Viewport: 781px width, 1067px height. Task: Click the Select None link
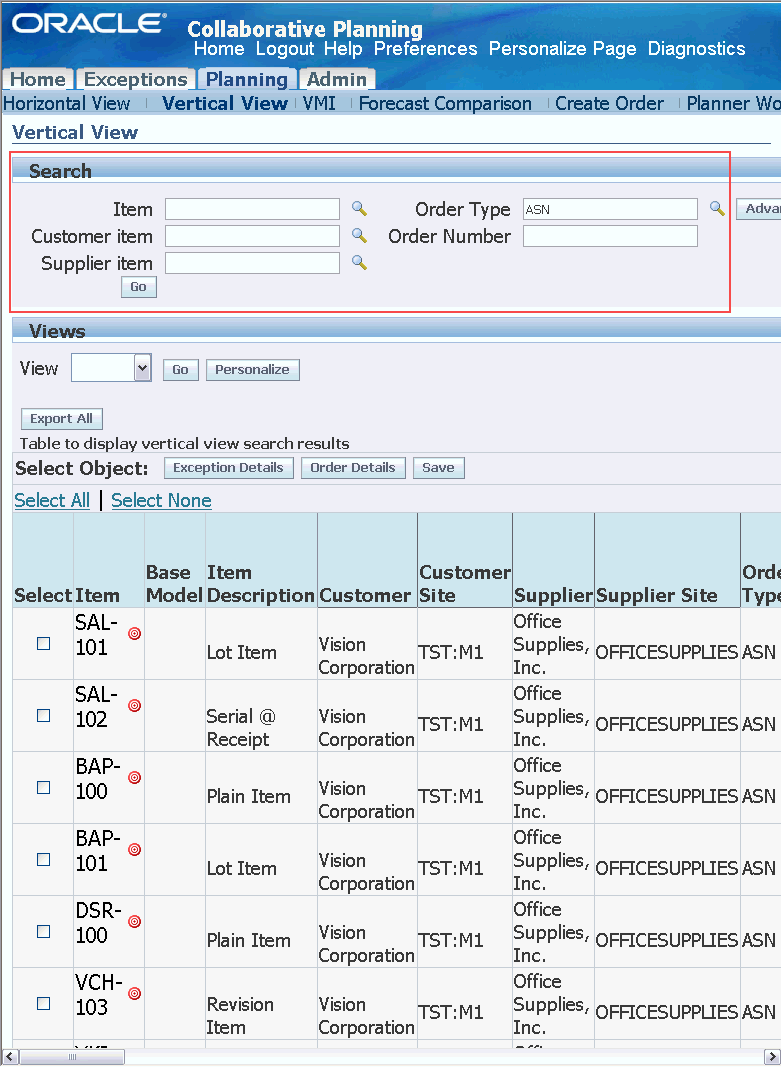tap(161, 500)
